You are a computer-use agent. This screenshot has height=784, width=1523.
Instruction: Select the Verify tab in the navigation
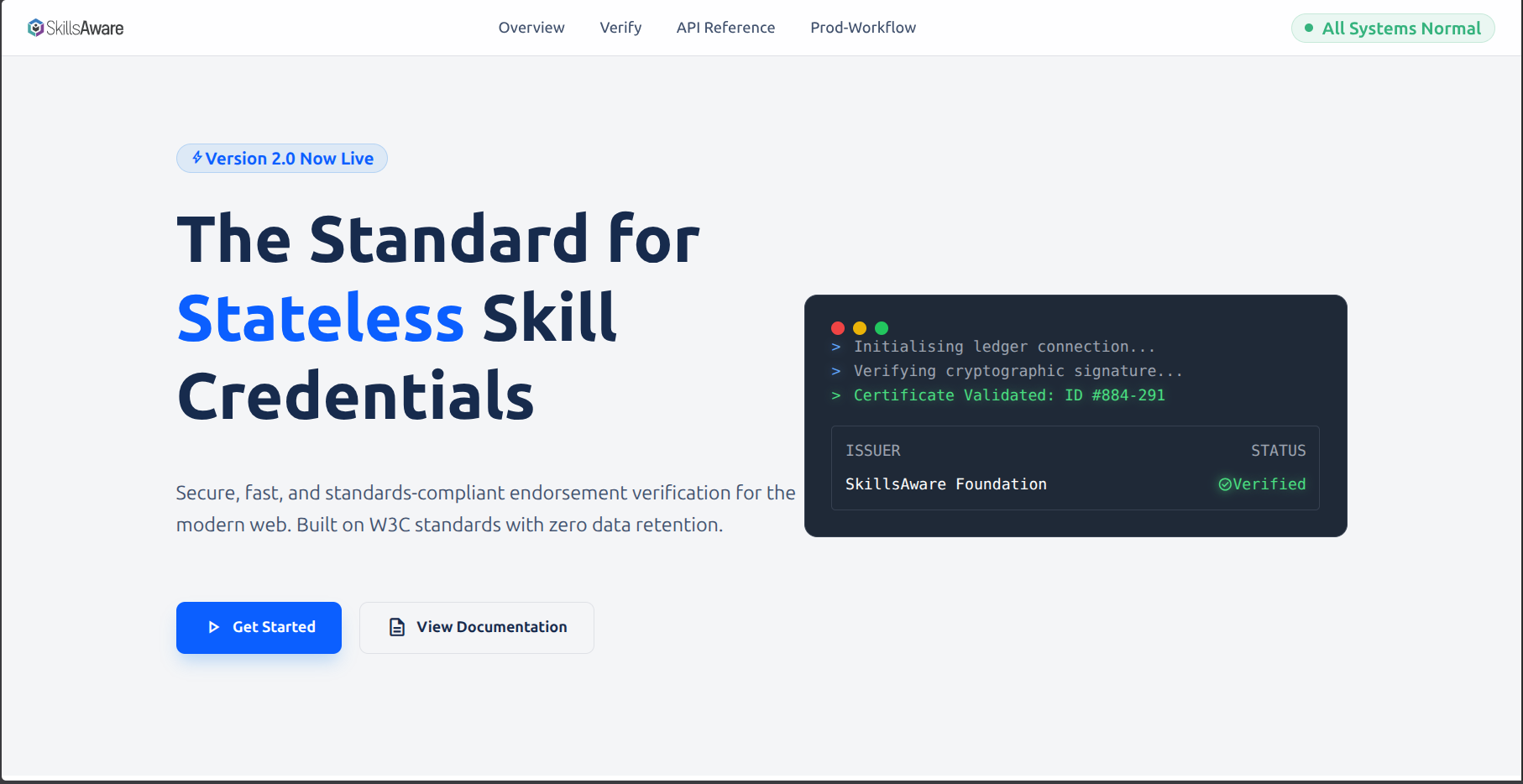pyautogui.click(x=620, y=28)
